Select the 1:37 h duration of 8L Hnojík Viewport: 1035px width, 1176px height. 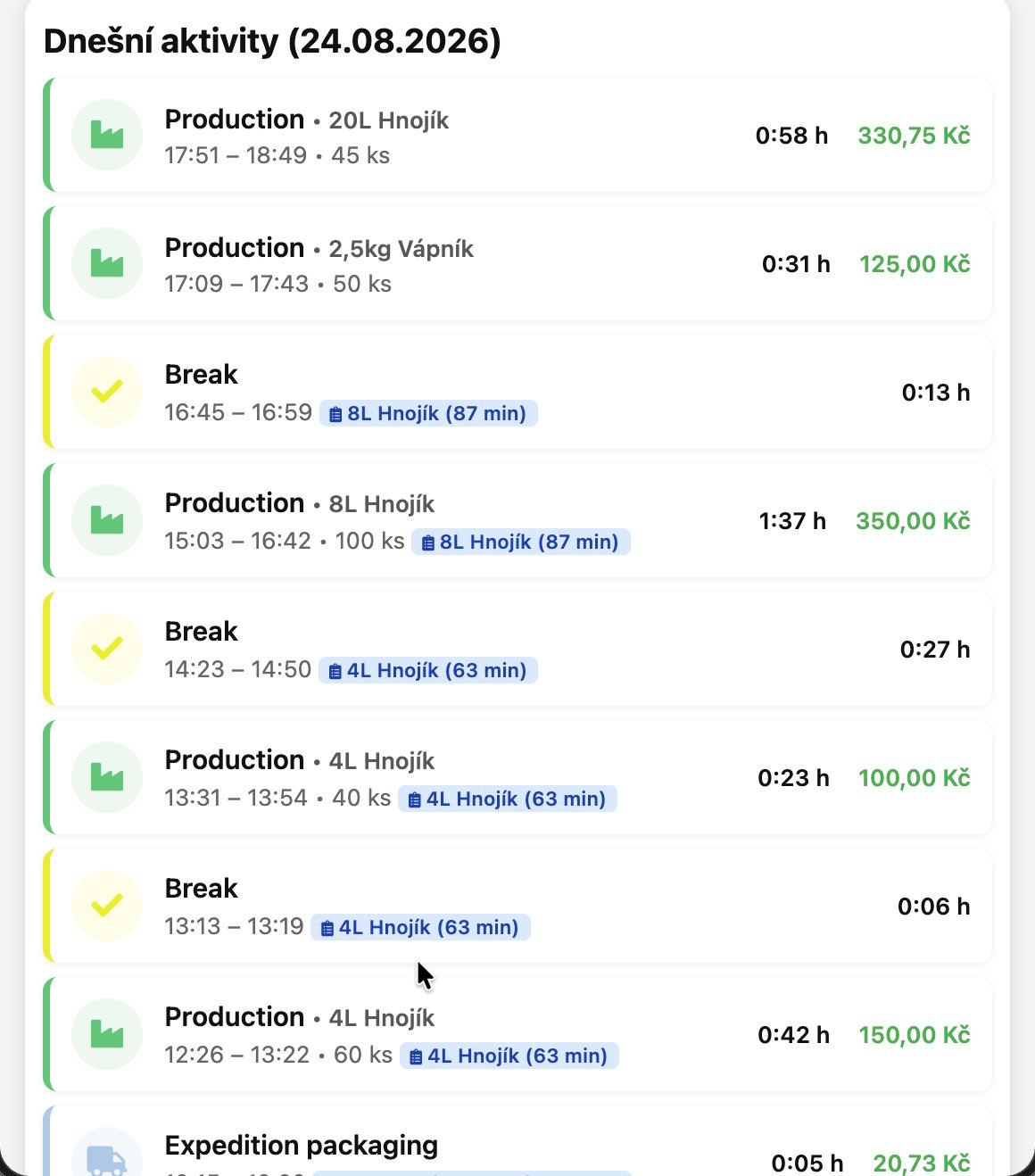[x=792, y=521]
